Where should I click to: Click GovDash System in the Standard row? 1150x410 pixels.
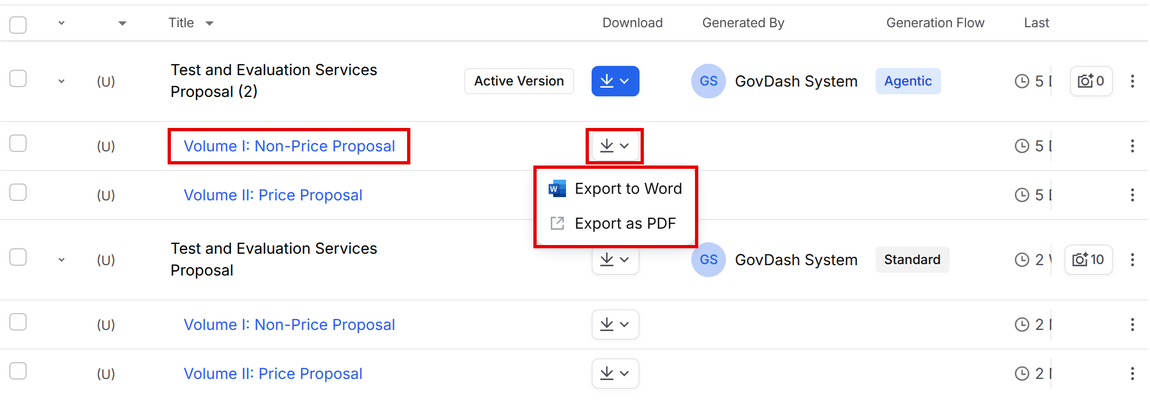point(796,260)
